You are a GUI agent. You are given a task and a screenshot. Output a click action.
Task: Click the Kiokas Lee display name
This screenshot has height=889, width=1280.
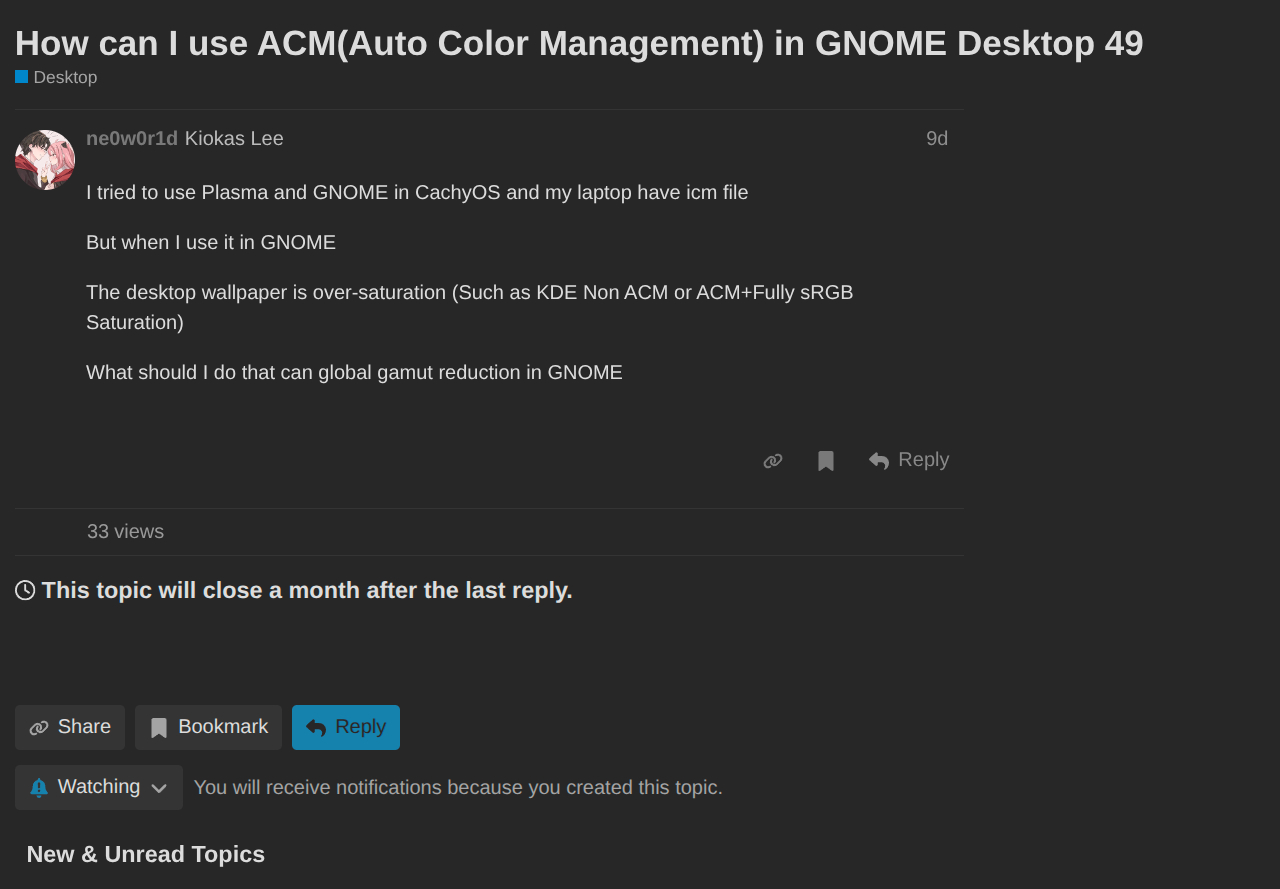pyautogui.click(x=234, y=139)
